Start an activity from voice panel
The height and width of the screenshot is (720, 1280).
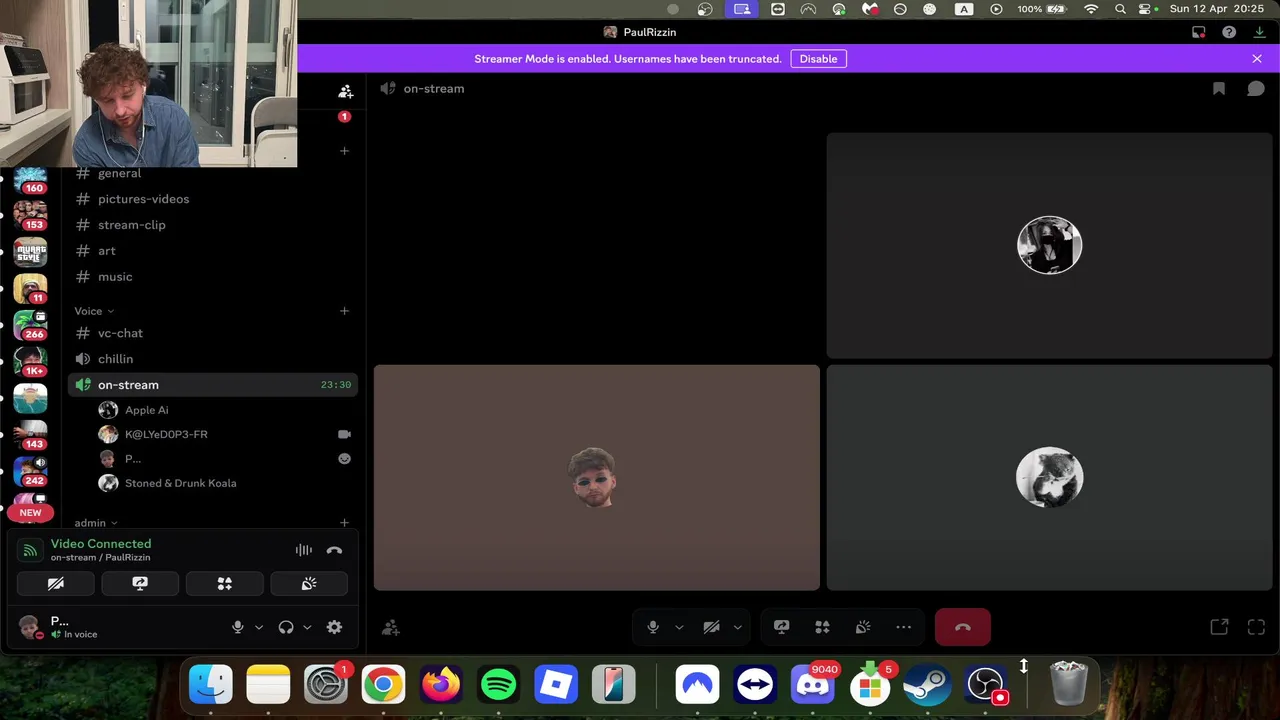click(225, 584)
